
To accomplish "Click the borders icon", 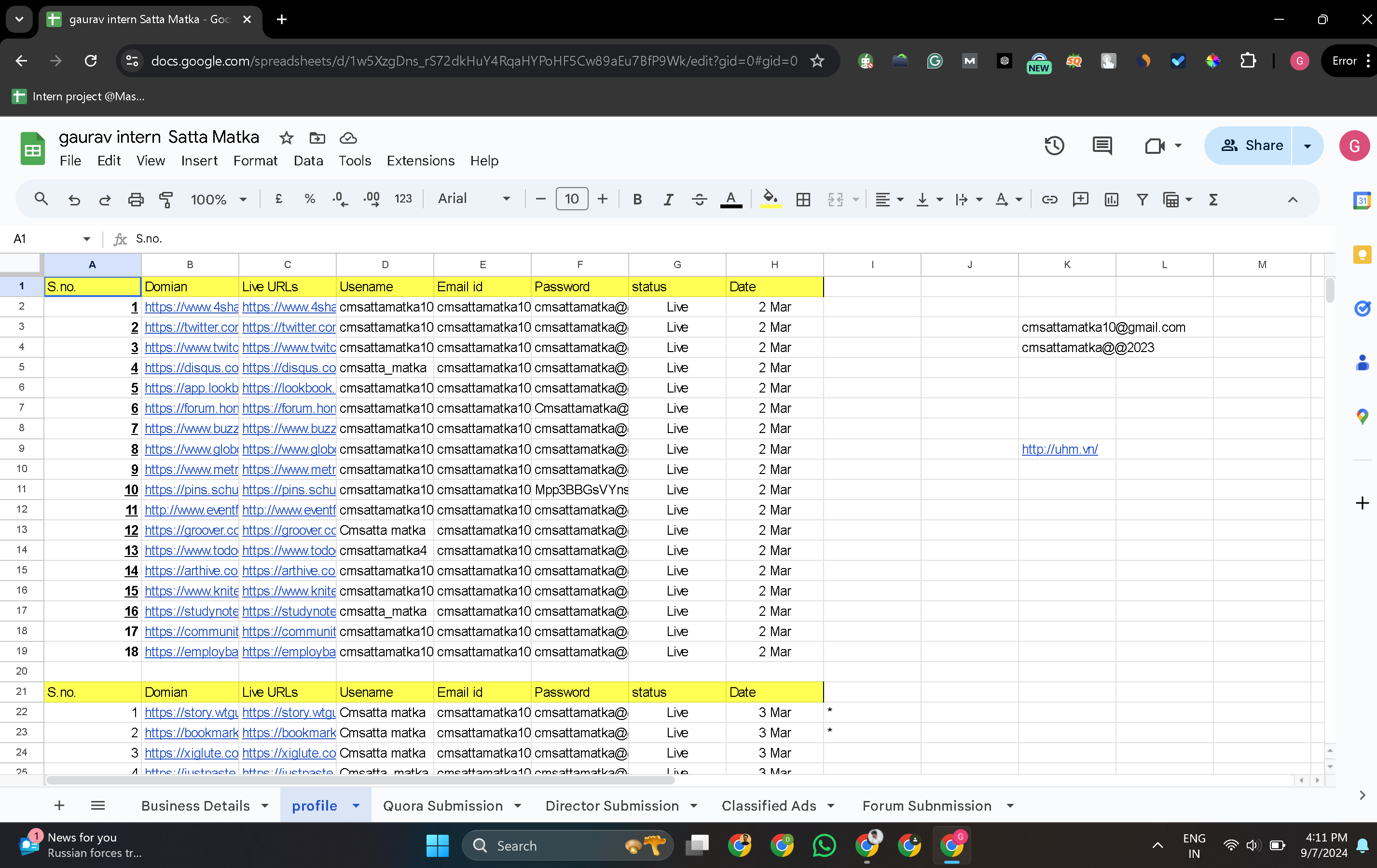I will point(803,200).
